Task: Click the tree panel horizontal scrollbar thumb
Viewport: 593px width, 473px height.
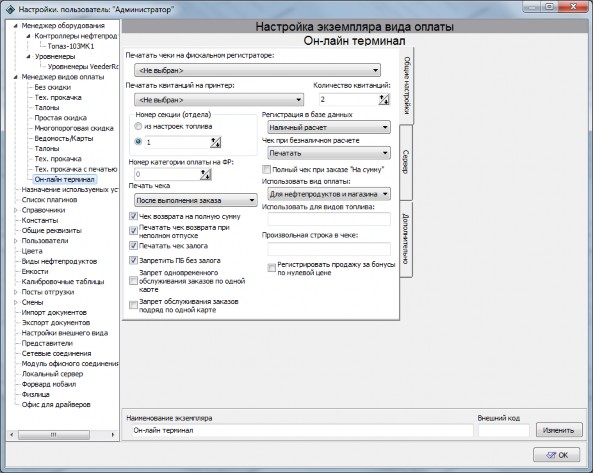Action: [x=54, y=435]
